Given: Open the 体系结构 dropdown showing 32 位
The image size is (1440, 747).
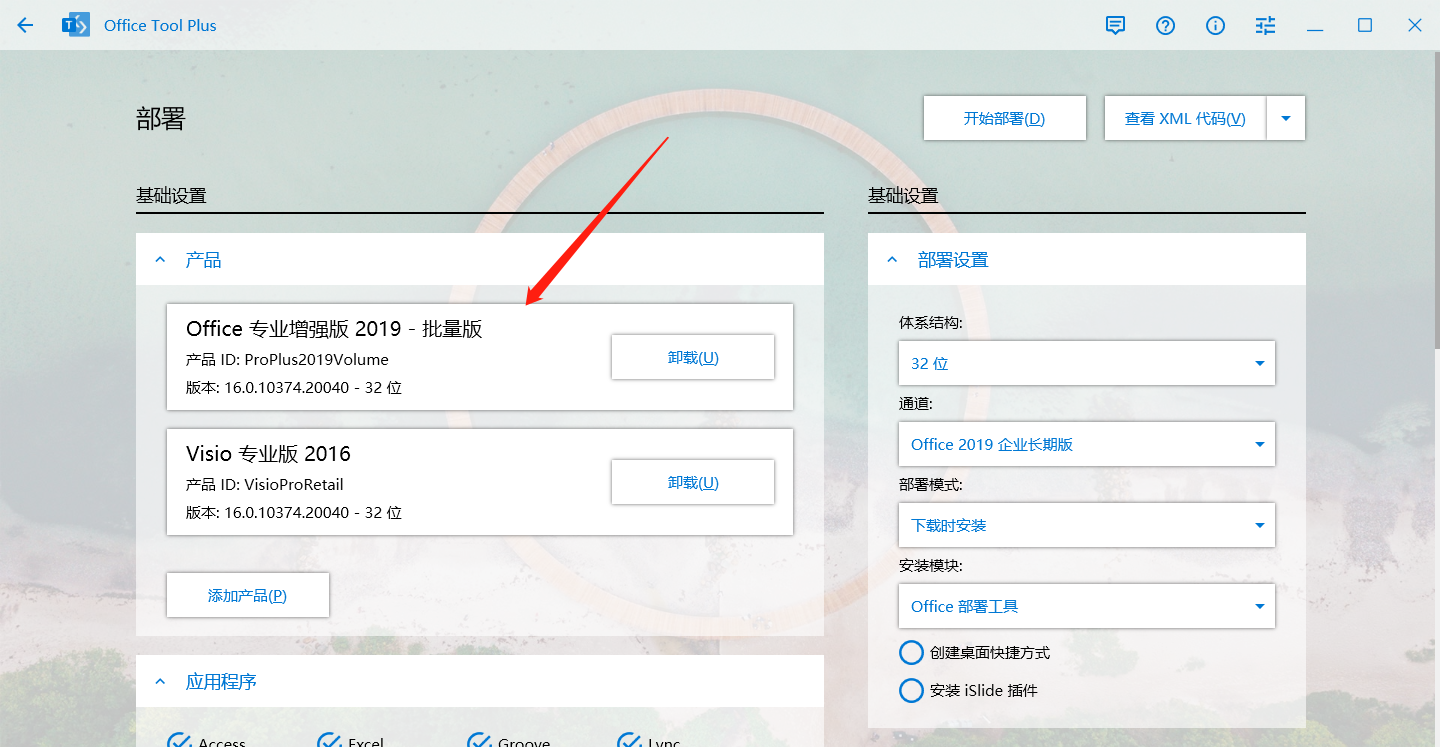Looking at the screenshot, I should [1086, 363].
